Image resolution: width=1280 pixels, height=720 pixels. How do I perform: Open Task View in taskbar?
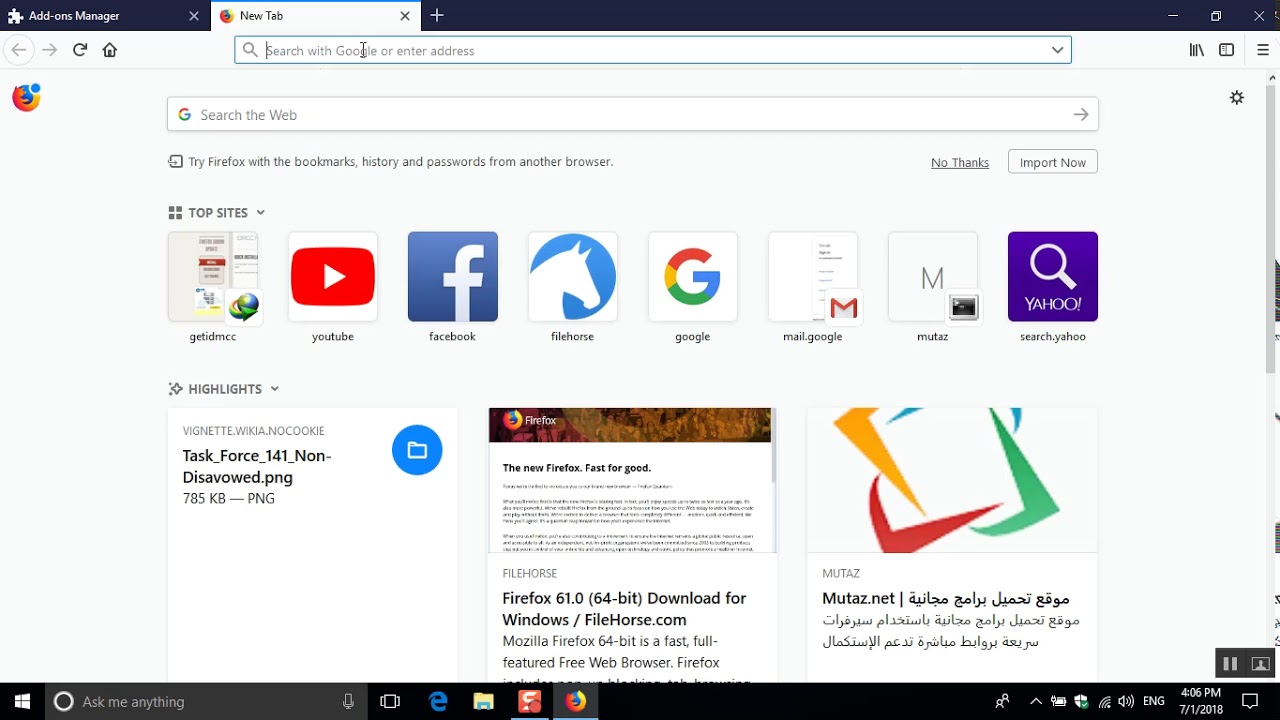(x=390, y=701)
